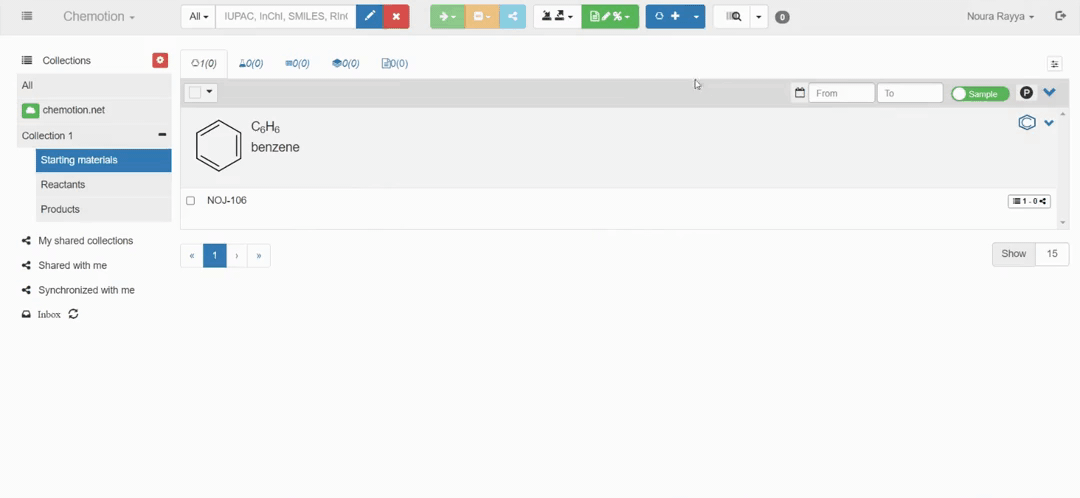
Task: Toggle the green Sample switch
Action: coord(979,94)
